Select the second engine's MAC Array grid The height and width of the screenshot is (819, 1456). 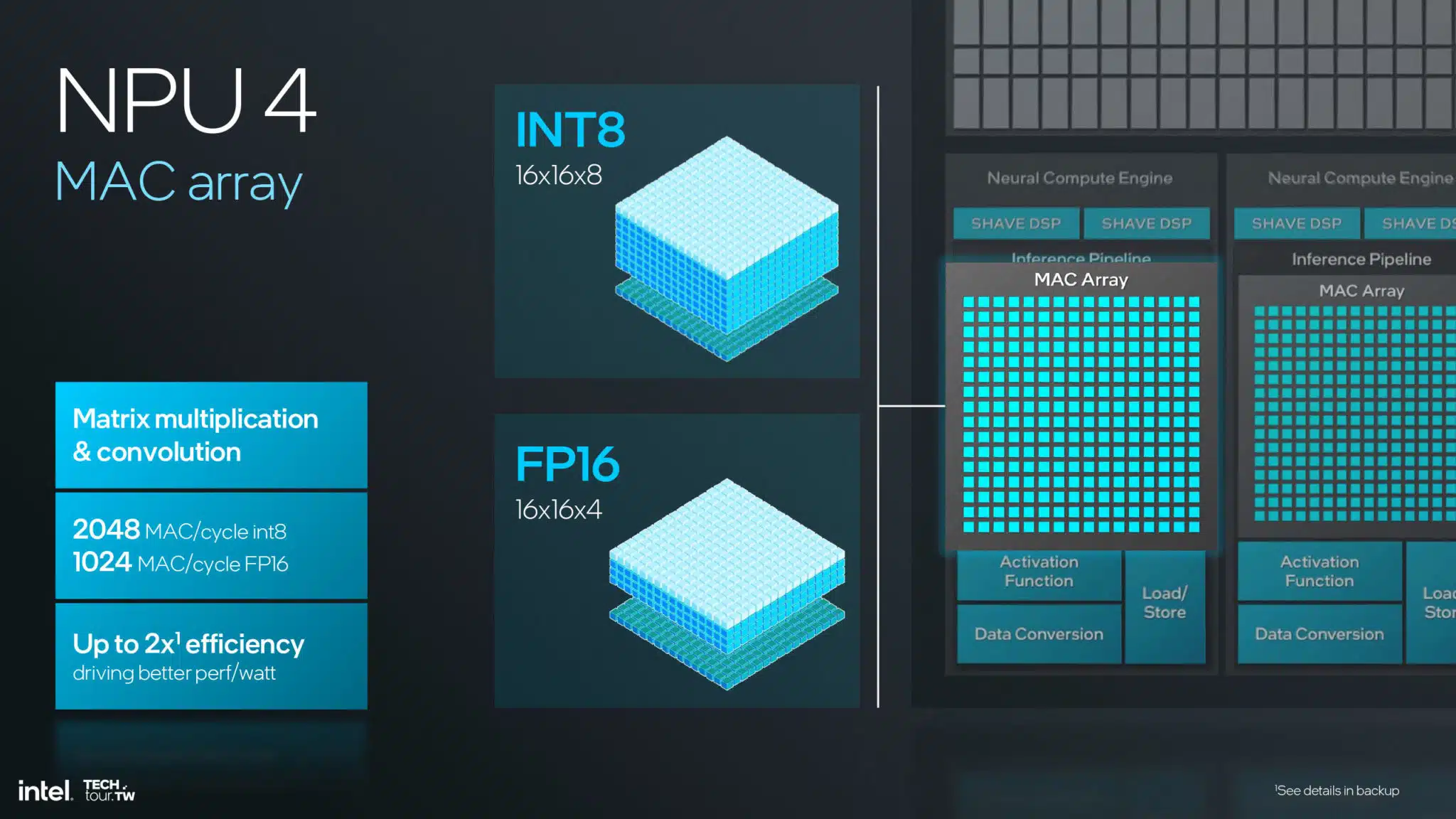click(x=1355, y=414)
